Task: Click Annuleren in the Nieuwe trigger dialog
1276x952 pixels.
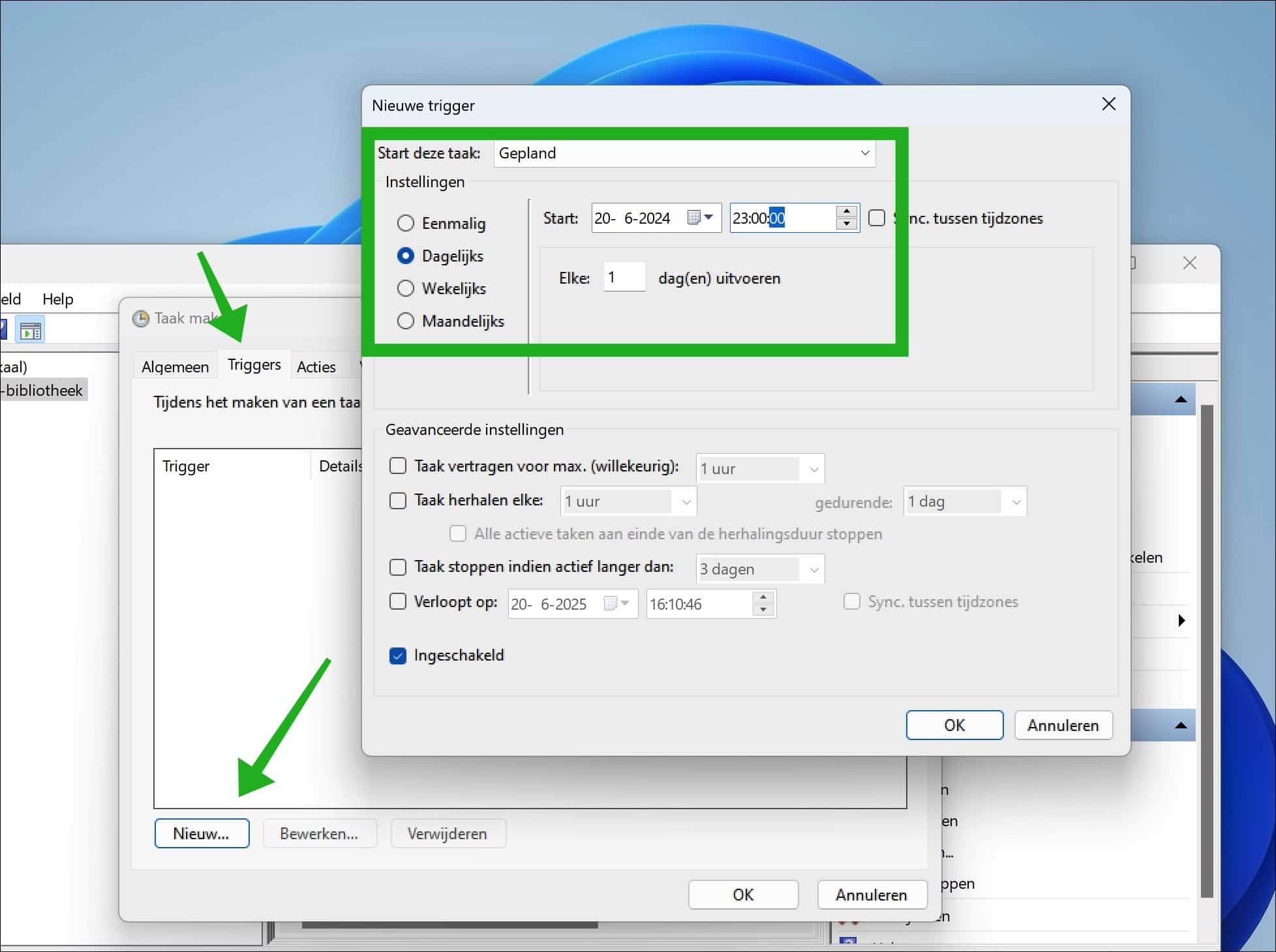Action: 1063,725
